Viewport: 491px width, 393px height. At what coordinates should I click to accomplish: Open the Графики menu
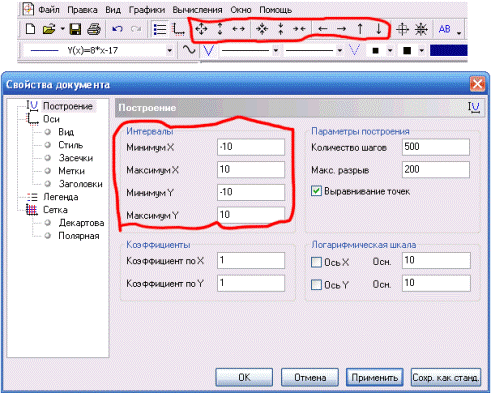[147, 10]
